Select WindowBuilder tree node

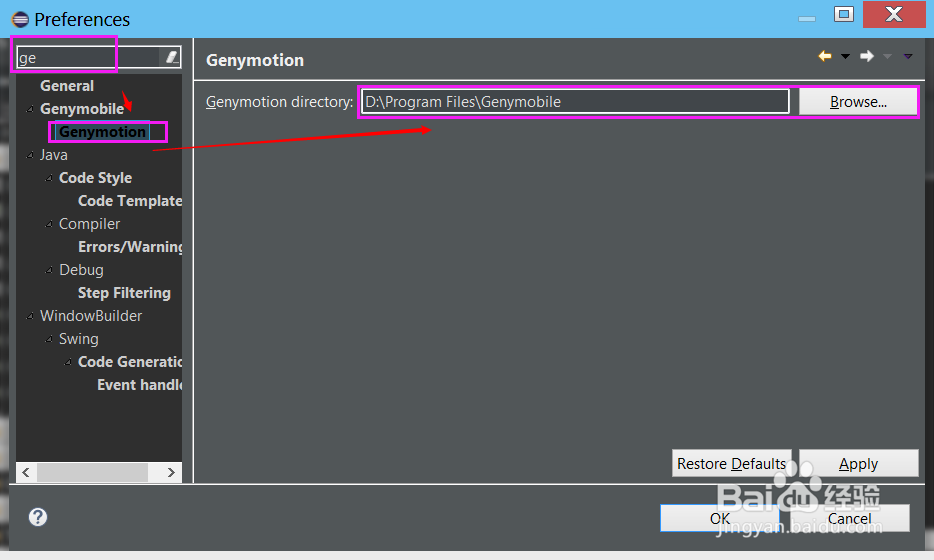point(91,316)
